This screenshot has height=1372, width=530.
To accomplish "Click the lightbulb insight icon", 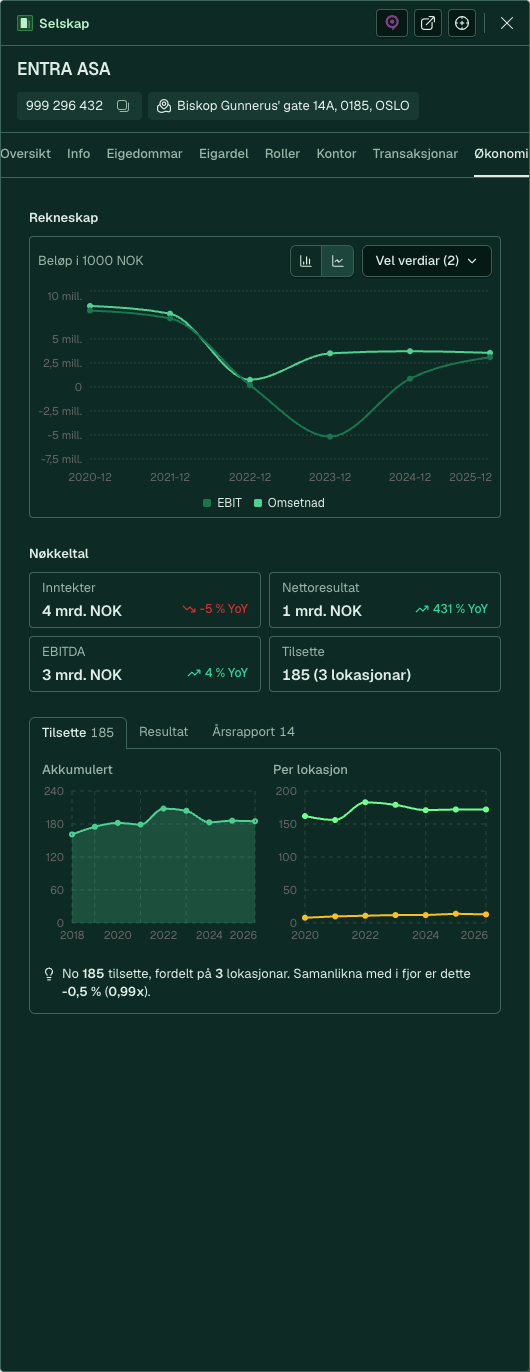I will (x=49, y=973).
